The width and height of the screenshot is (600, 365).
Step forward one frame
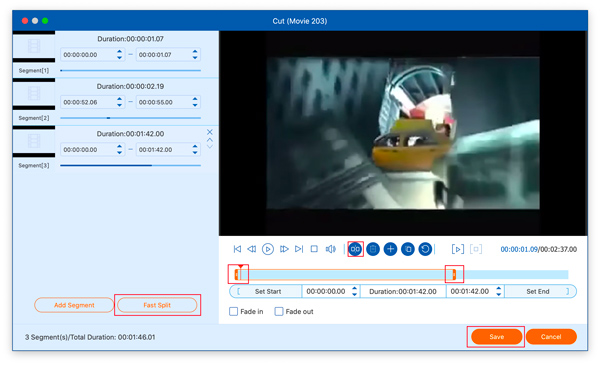point(284,249)
